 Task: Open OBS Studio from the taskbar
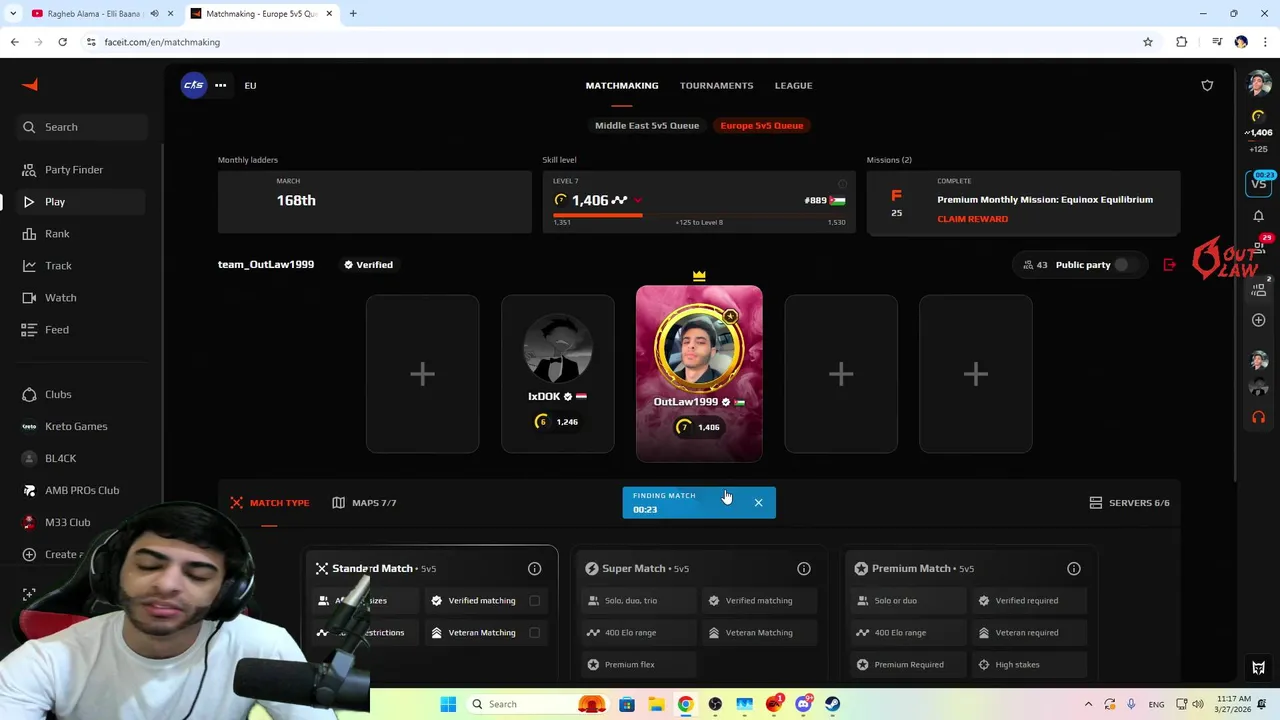715,704
